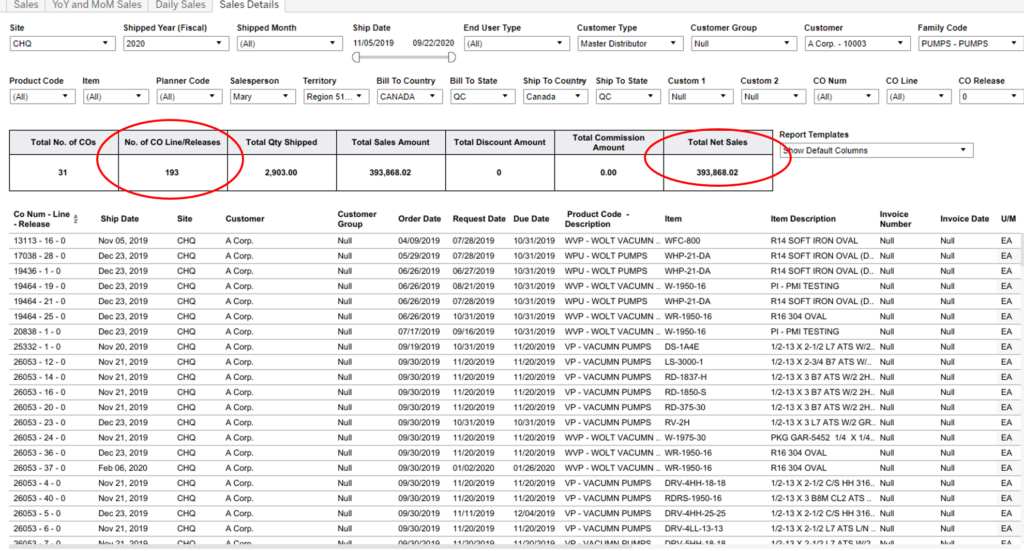The height and width of the screenshot is (551, 1024).
Task: Click the Ship Date start value 11/05/2019
Action: (x=374, y=43)
